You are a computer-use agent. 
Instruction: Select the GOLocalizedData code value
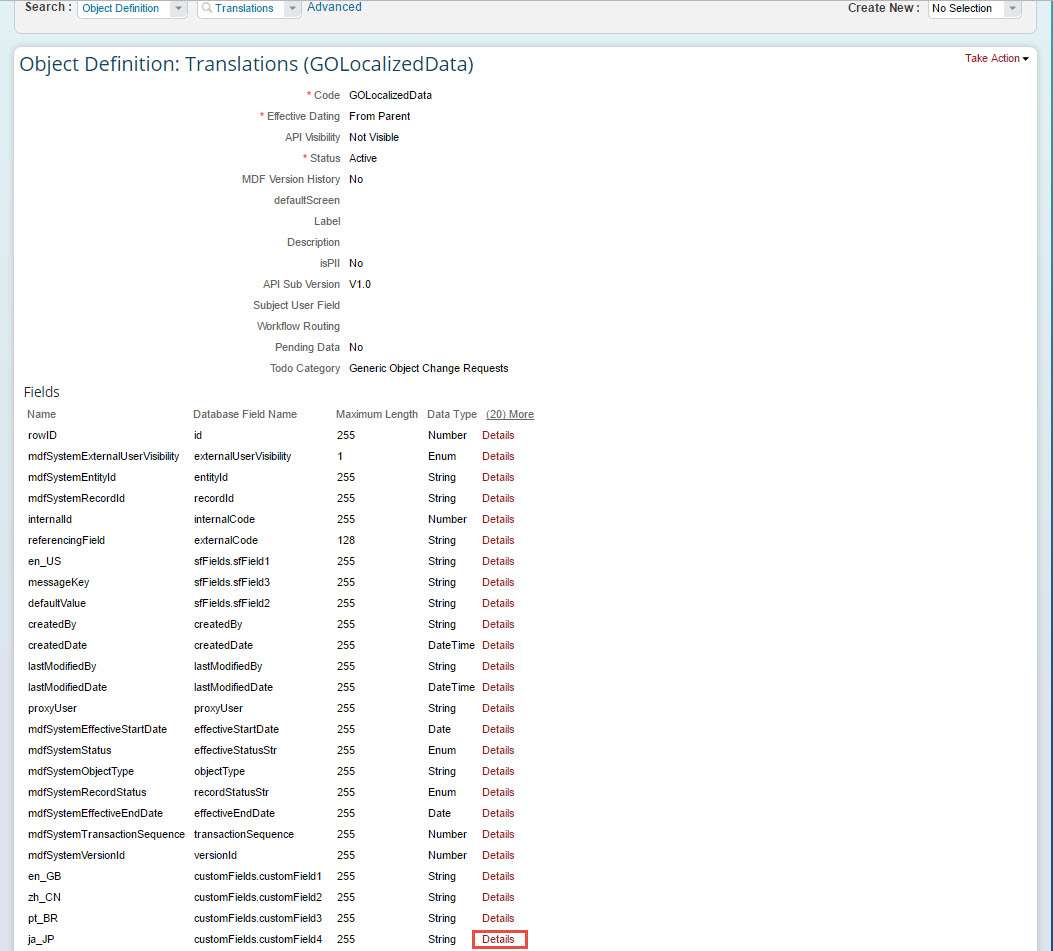[x=390, y=95]
